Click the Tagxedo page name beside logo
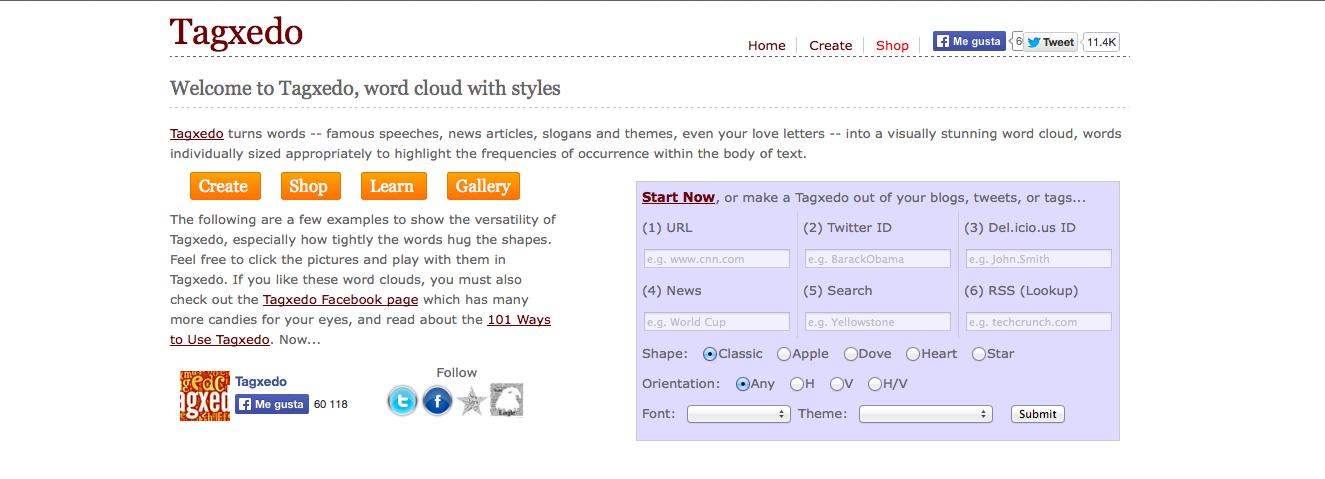Viewport: 1325px width, 479px height. click(x=261, y=382)
